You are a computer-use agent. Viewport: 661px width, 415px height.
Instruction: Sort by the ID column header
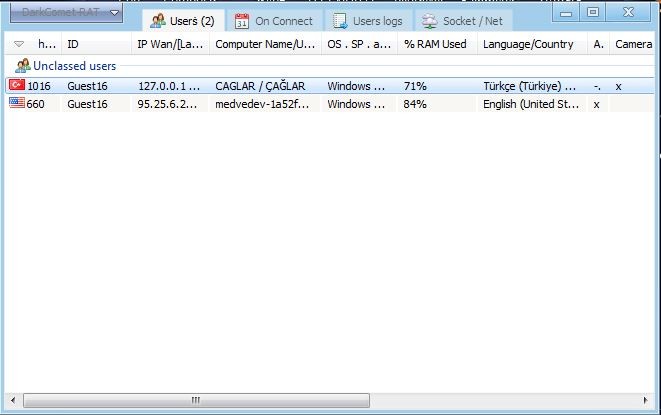click(x=97, y=44)
